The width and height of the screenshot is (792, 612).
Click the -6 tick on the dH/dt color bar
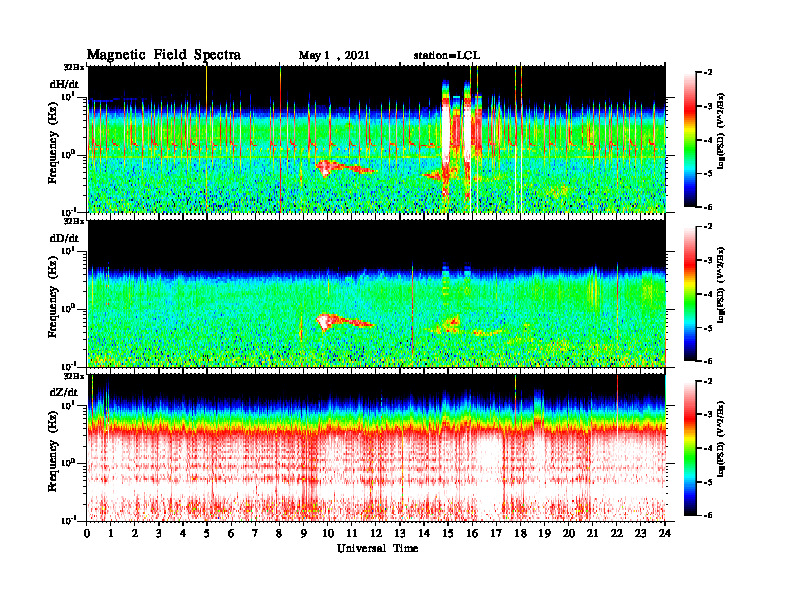(708, 207)
